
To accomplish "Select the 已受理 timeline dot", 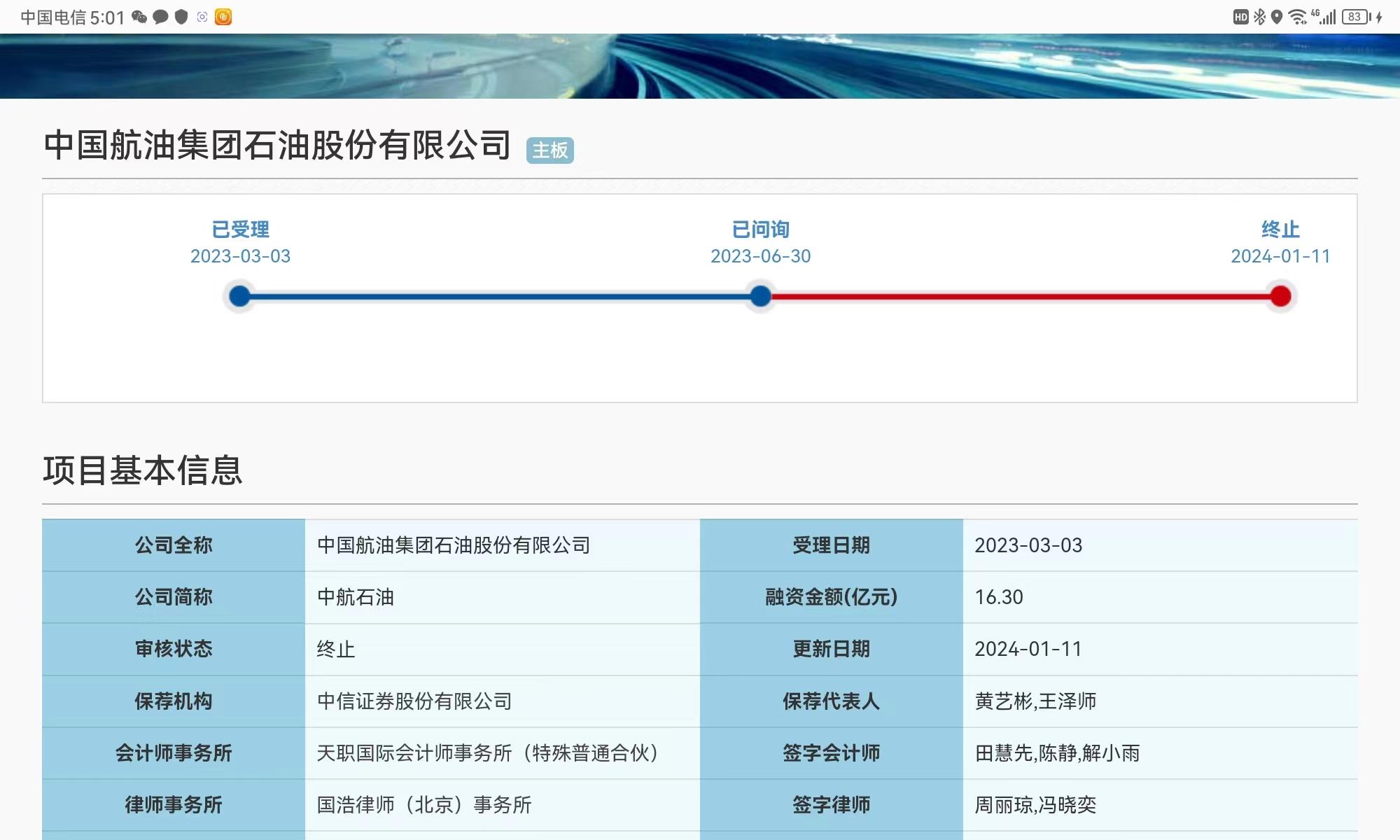I will (240, 296).
